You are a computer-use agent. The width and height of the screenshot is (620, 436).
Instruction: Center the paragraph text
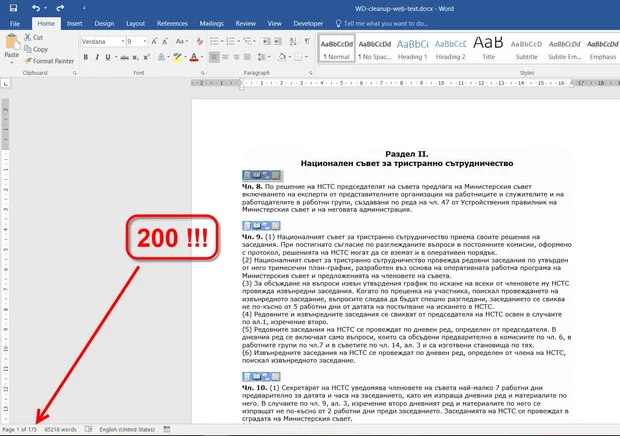[x=225, y=58]
